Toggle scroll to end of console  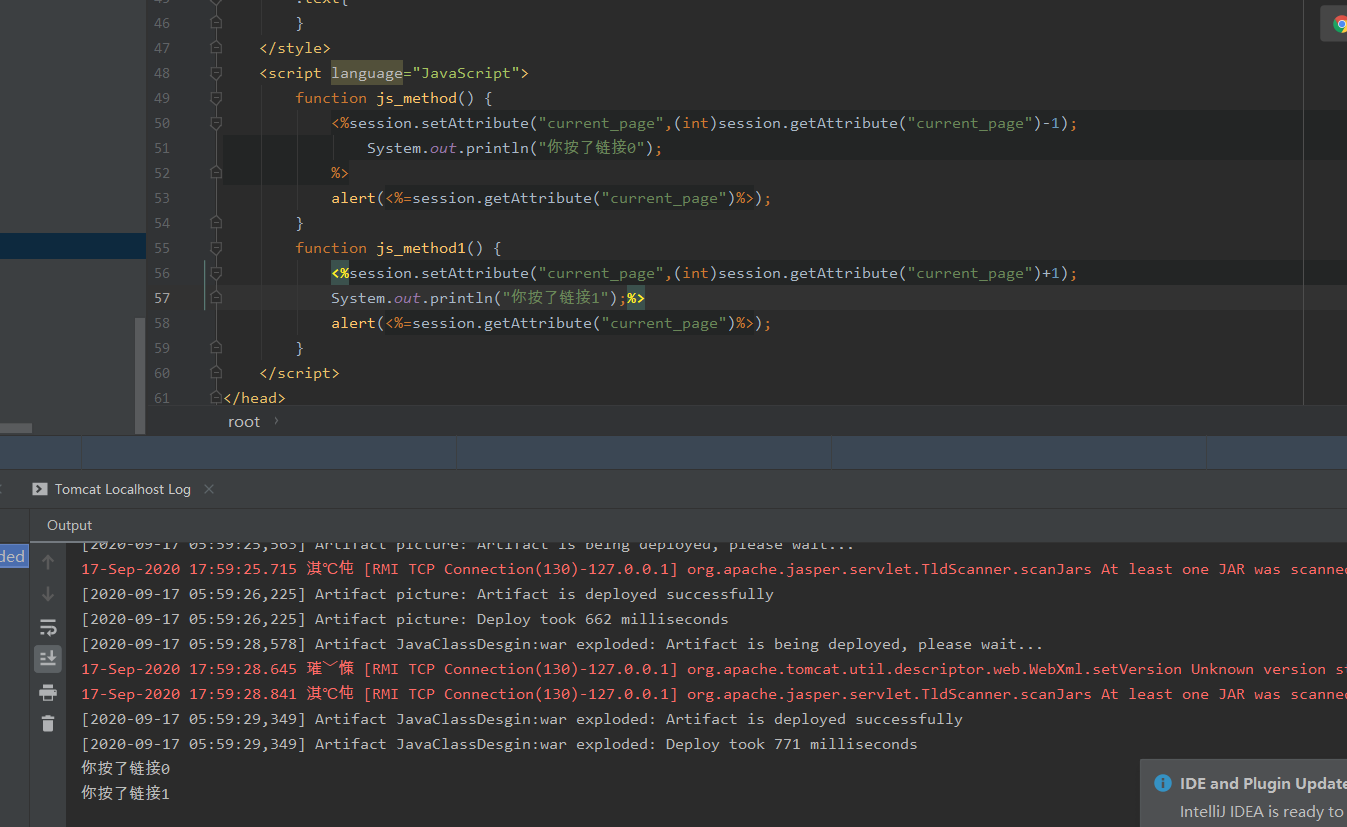click(48, 658)
